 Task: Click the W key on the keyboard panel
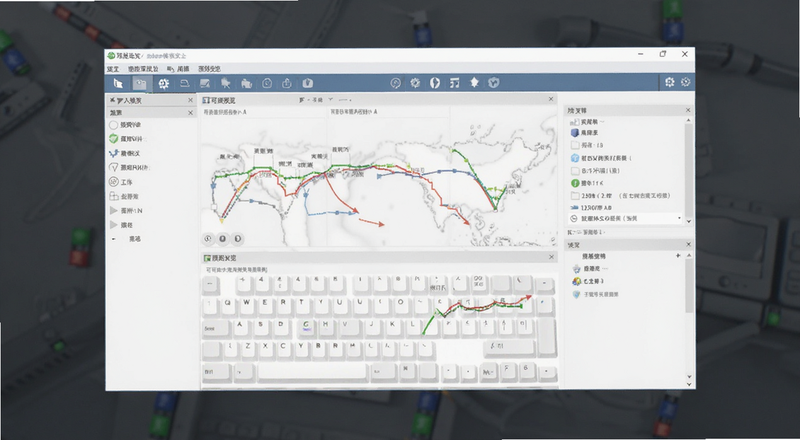pos(246,305)
